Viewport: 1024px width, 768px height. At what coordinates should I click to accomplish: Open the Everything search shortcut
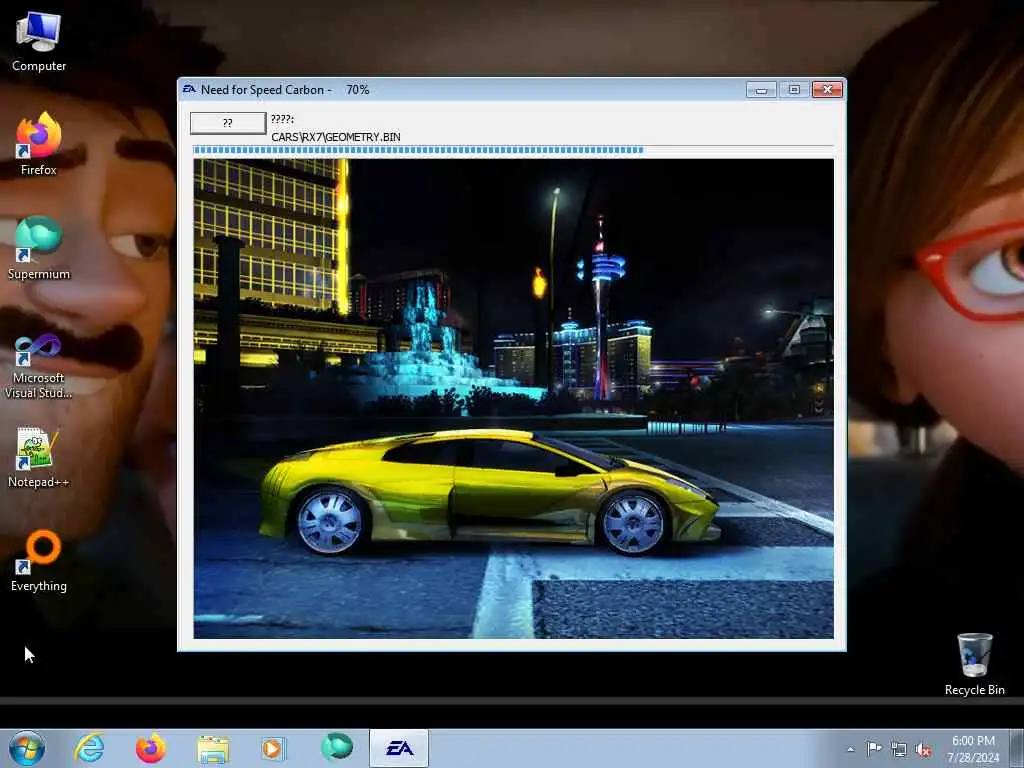pos(39,560)
